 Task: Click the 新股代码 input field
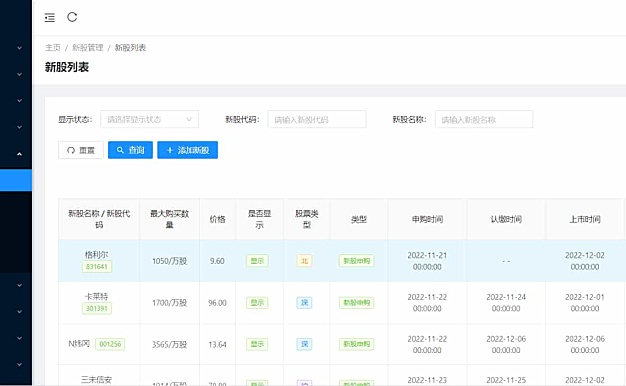(x=317, y=119)
